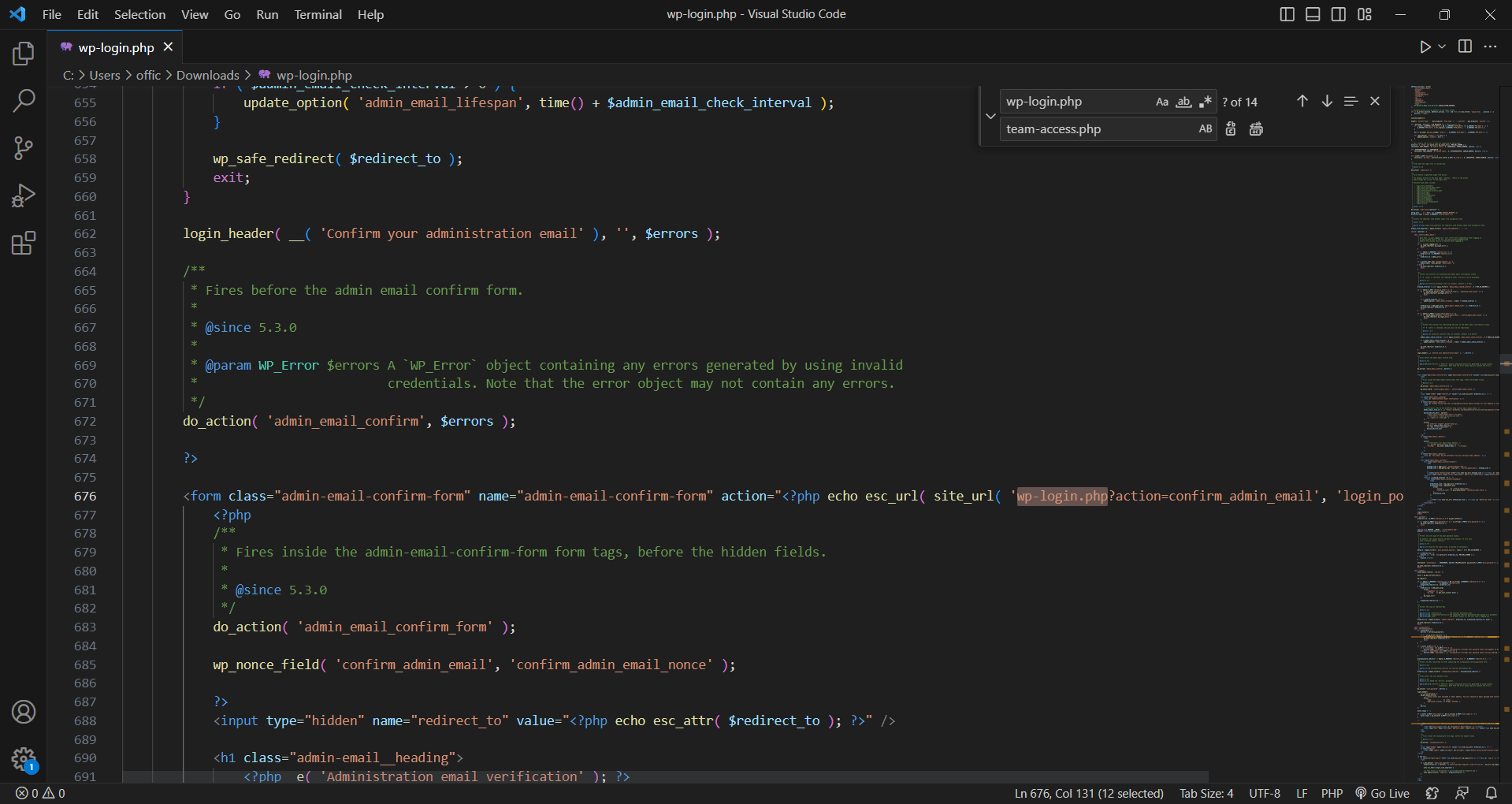
Task: Toggle Primary Side Bar layout icon
Action: click(1287, 14)
